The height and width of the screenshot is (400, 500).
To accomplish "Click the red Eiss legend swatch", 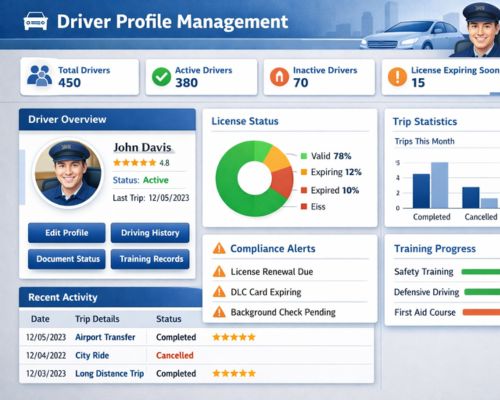I will point(304,206).
